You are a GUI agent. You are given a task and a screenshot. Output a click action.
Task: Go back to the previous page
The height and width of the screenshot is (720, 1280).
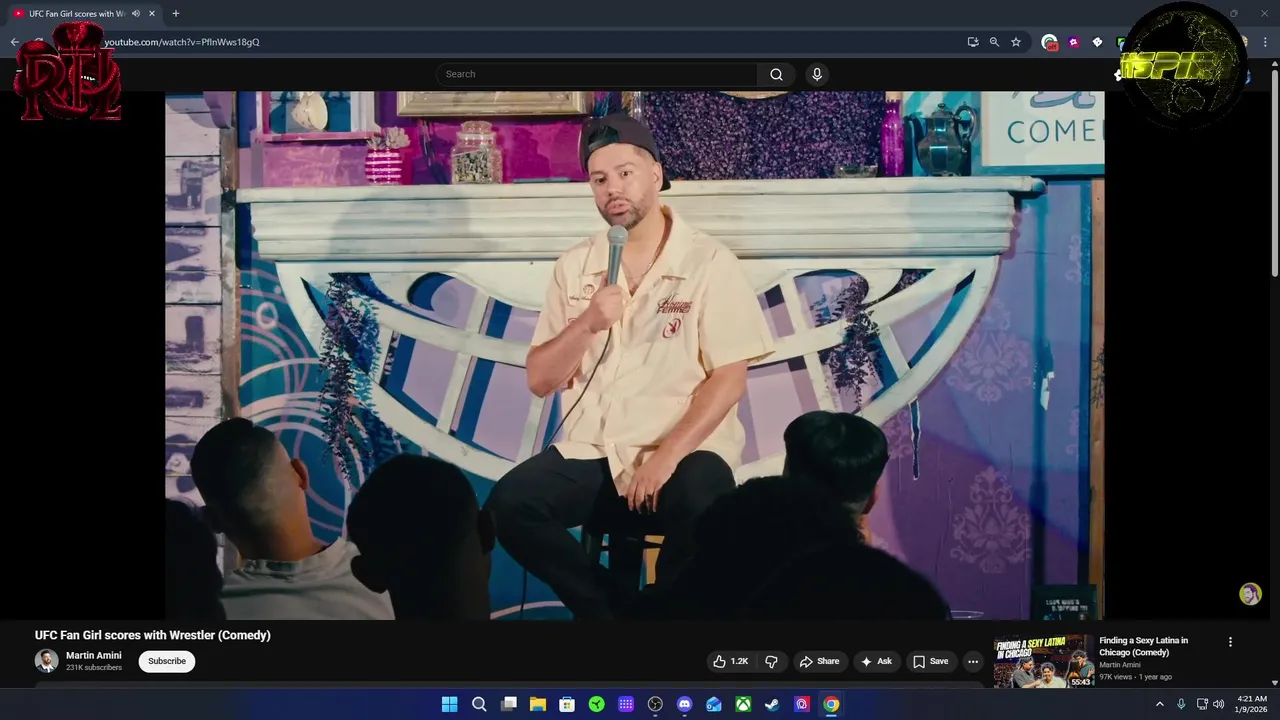click(x=15, y=42)
